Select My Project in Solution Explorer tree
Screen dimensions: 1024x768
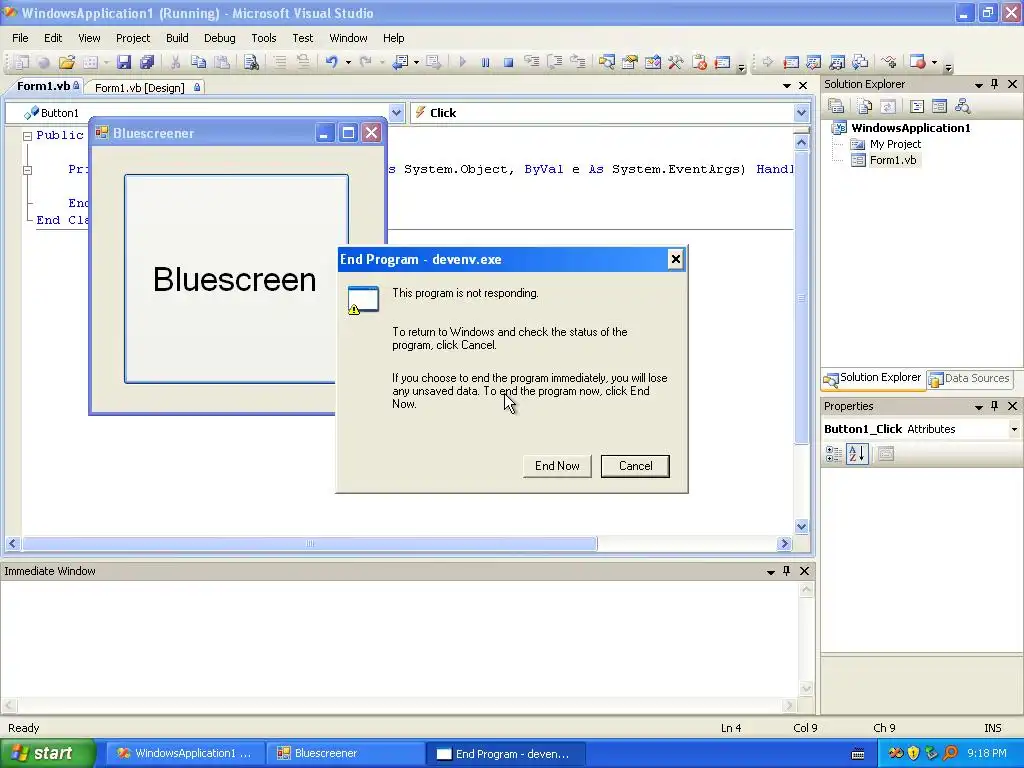895,144
